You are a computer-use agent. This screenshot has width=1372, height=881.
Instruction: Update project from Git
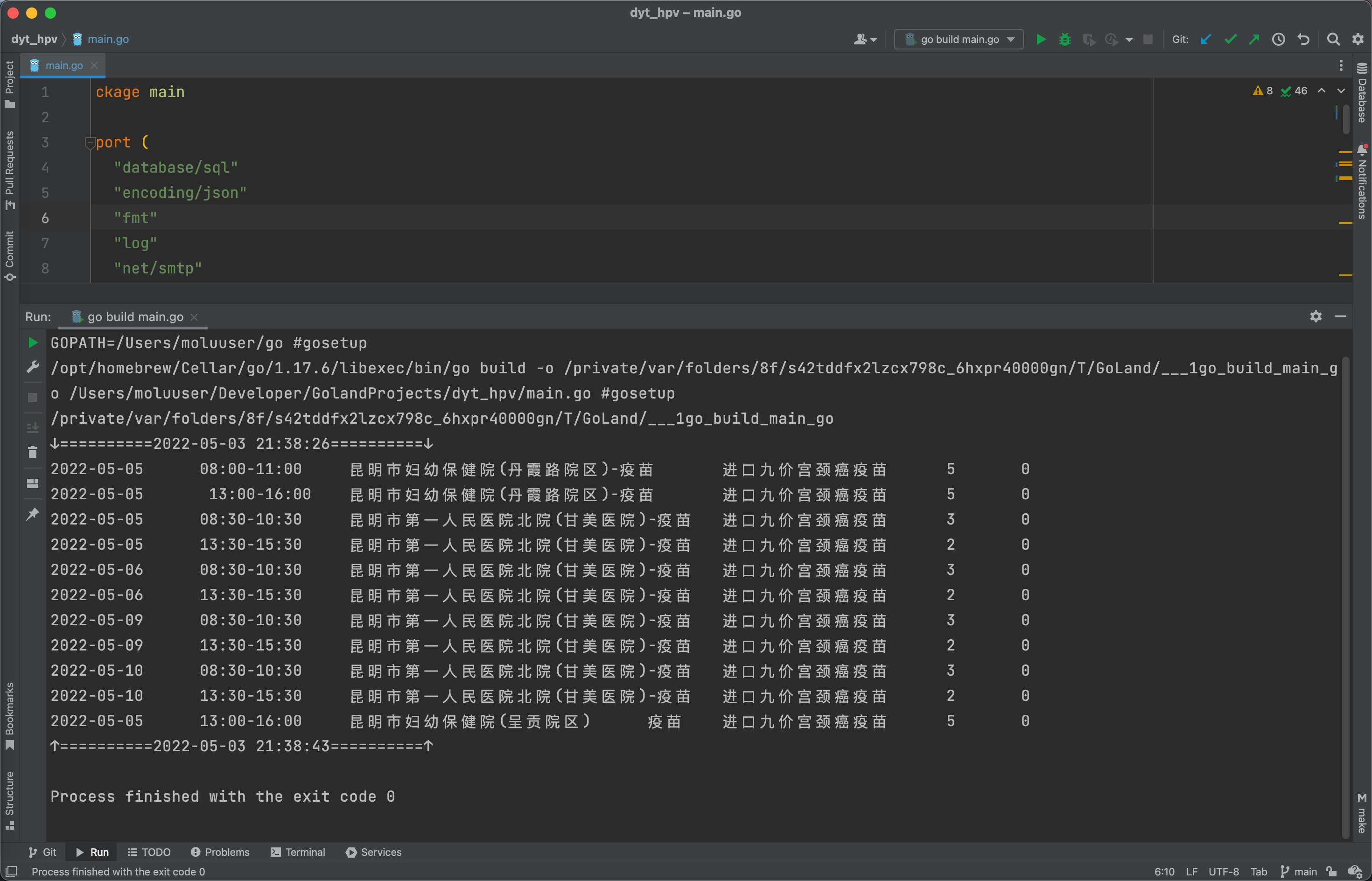point(1206,39)
